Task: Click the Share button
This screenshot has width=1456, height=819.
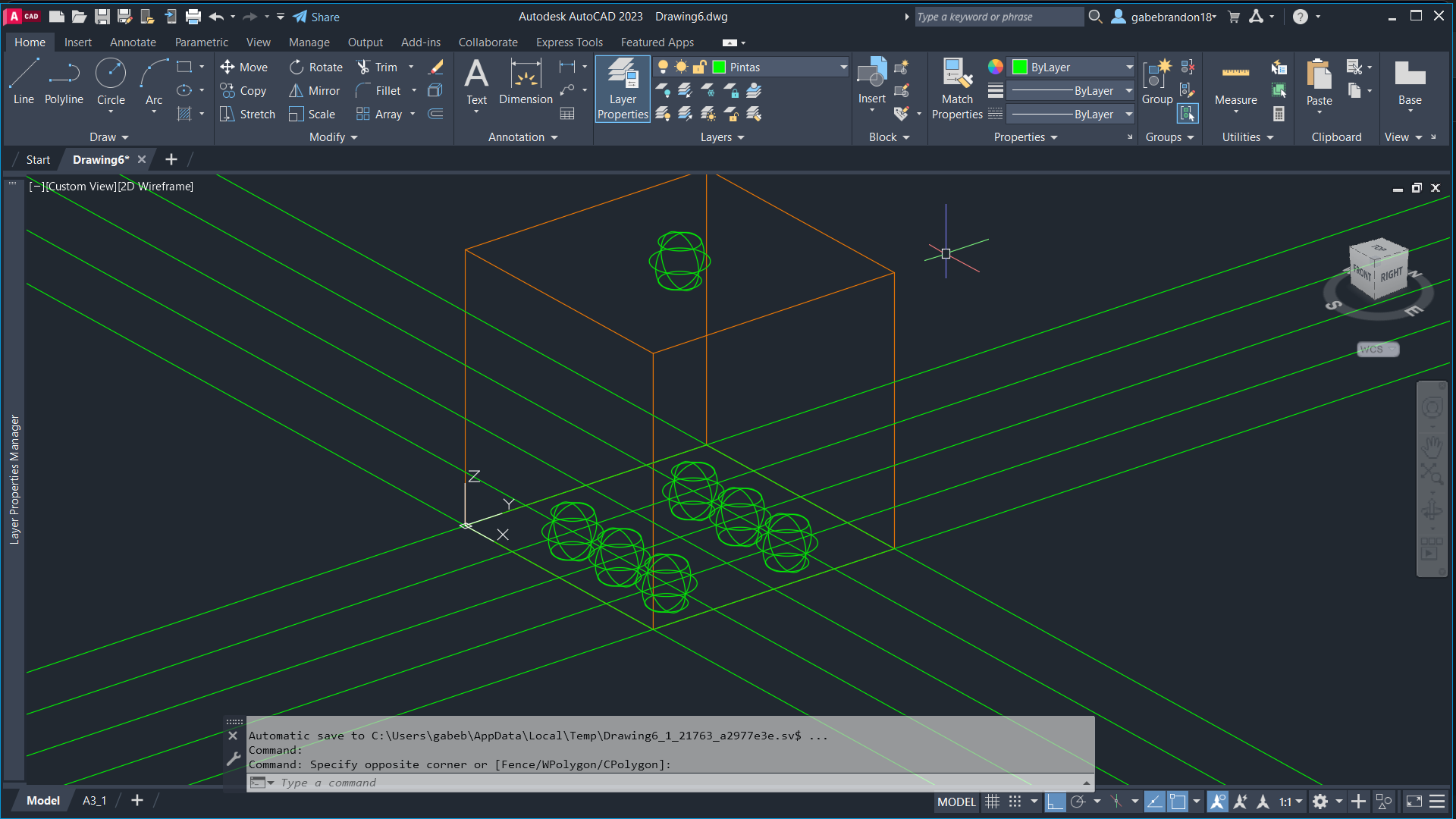Action: [x=316, y=17]
